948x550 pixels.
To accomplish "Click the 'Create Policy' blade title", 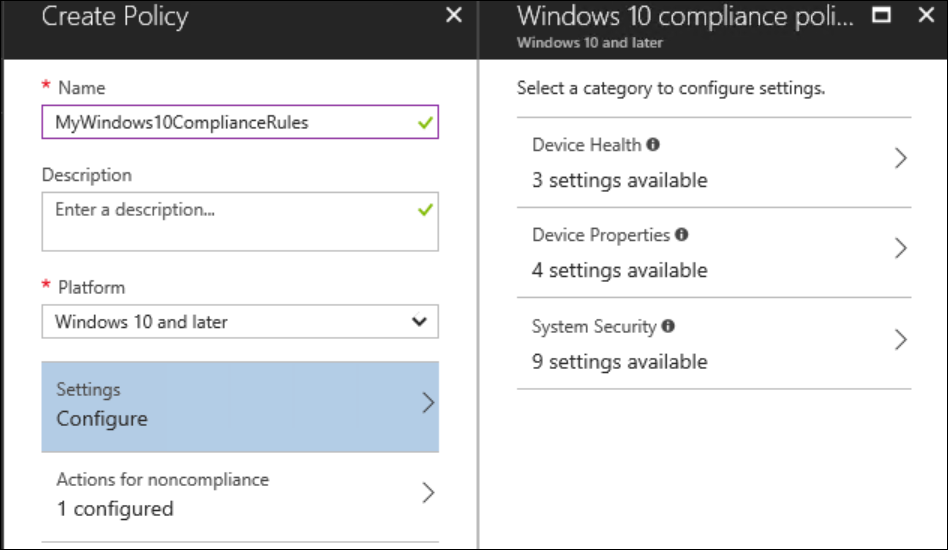I will coord(115,16).
